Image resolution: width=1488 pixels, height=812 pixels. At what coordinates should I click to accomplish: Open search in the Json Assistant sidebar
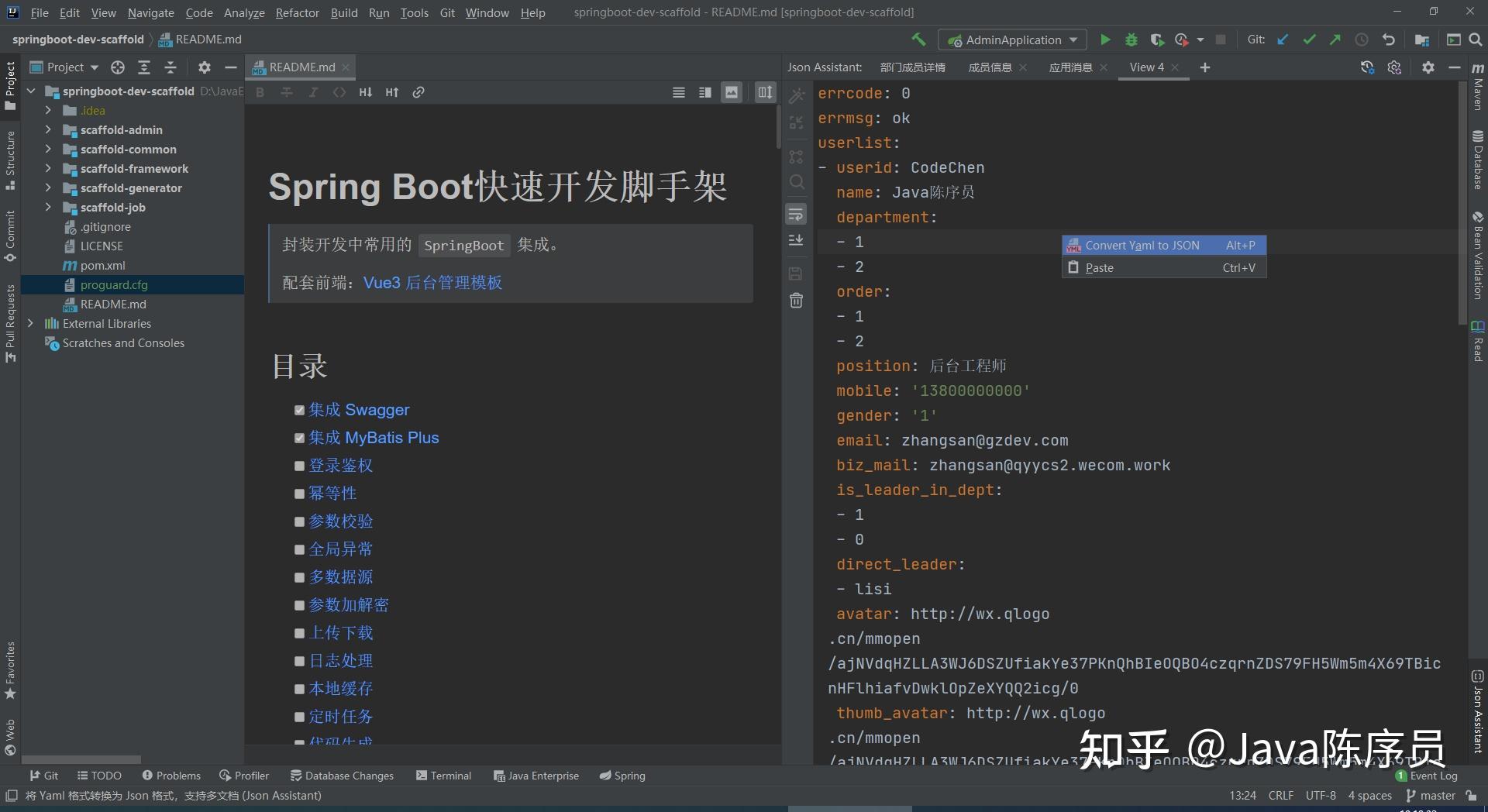(x=797, y=182)
